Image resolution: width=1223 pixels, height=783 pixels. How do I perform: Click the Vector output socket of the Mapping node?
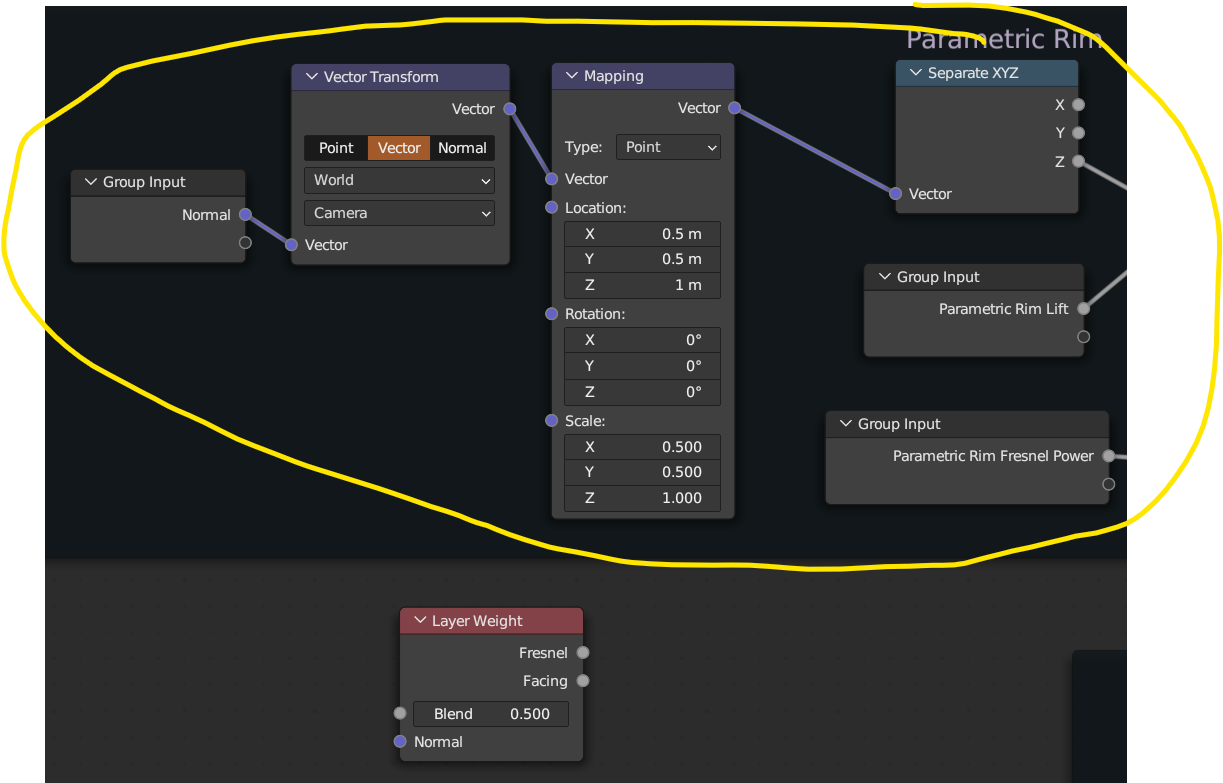[734, 107]
